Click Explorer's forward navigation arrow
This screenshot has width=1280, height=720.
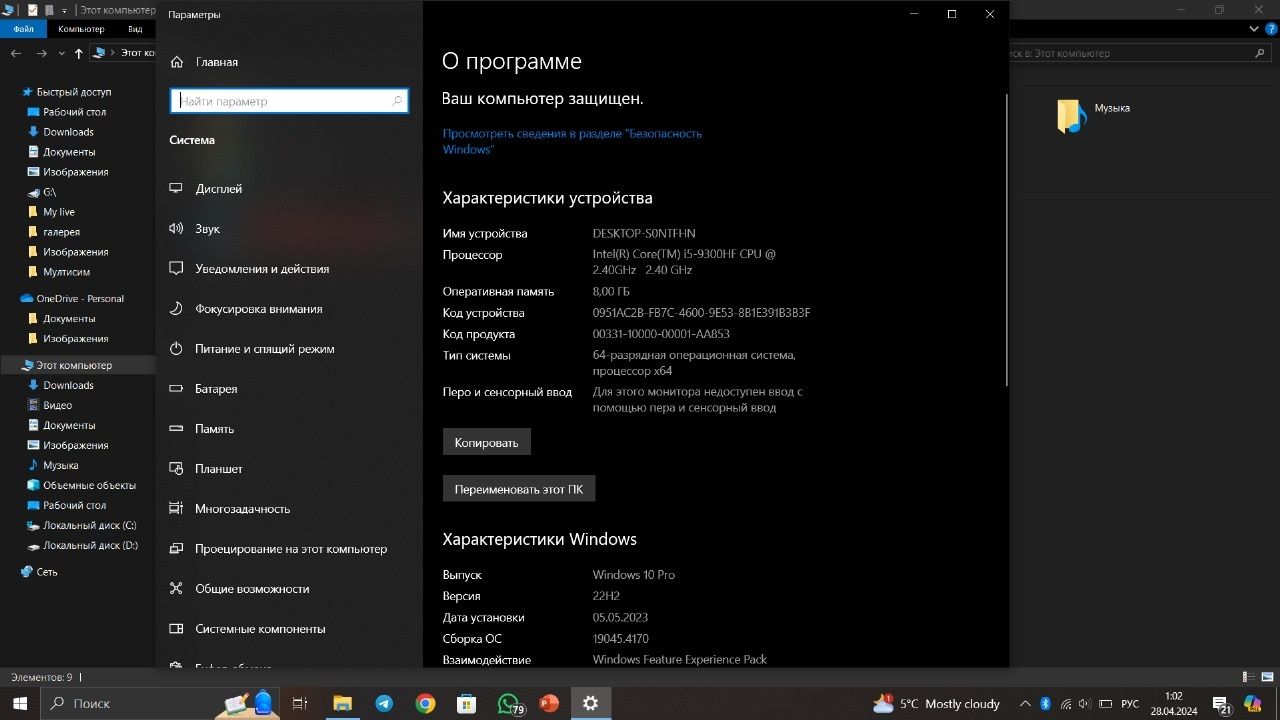point(41,53)
